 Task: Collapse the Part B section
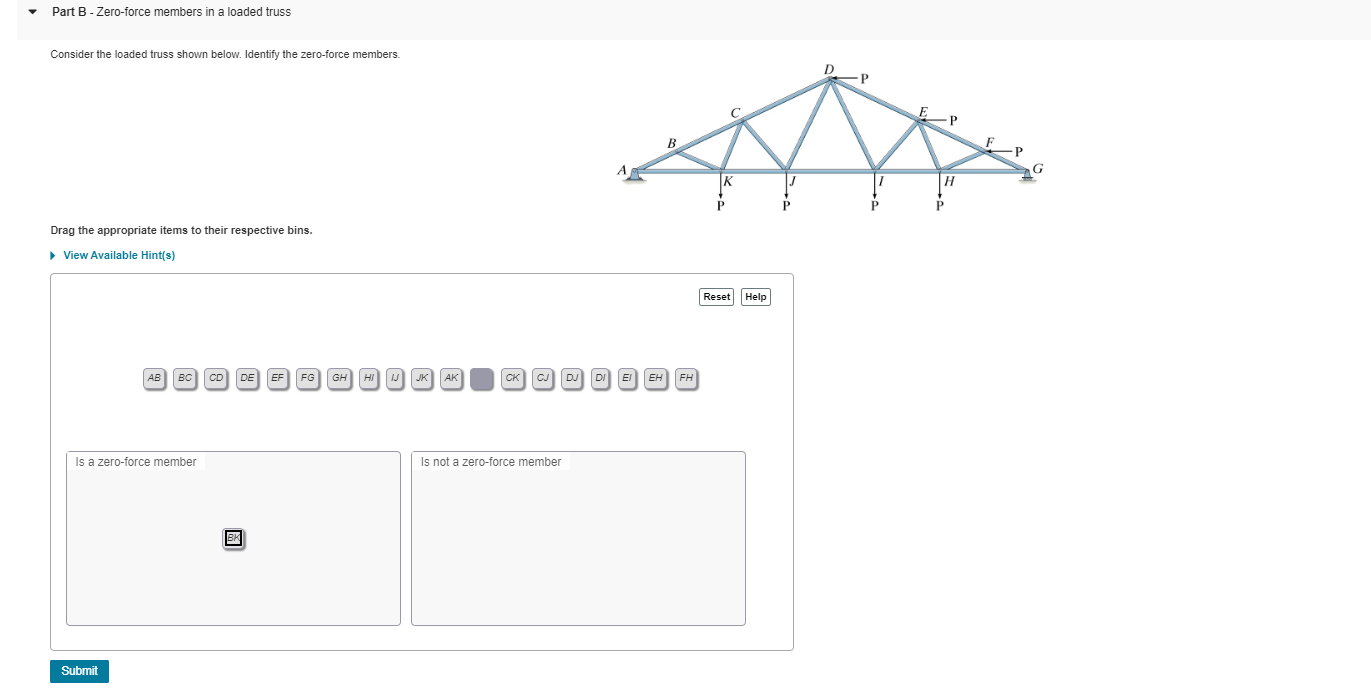[x=31, y=12]
